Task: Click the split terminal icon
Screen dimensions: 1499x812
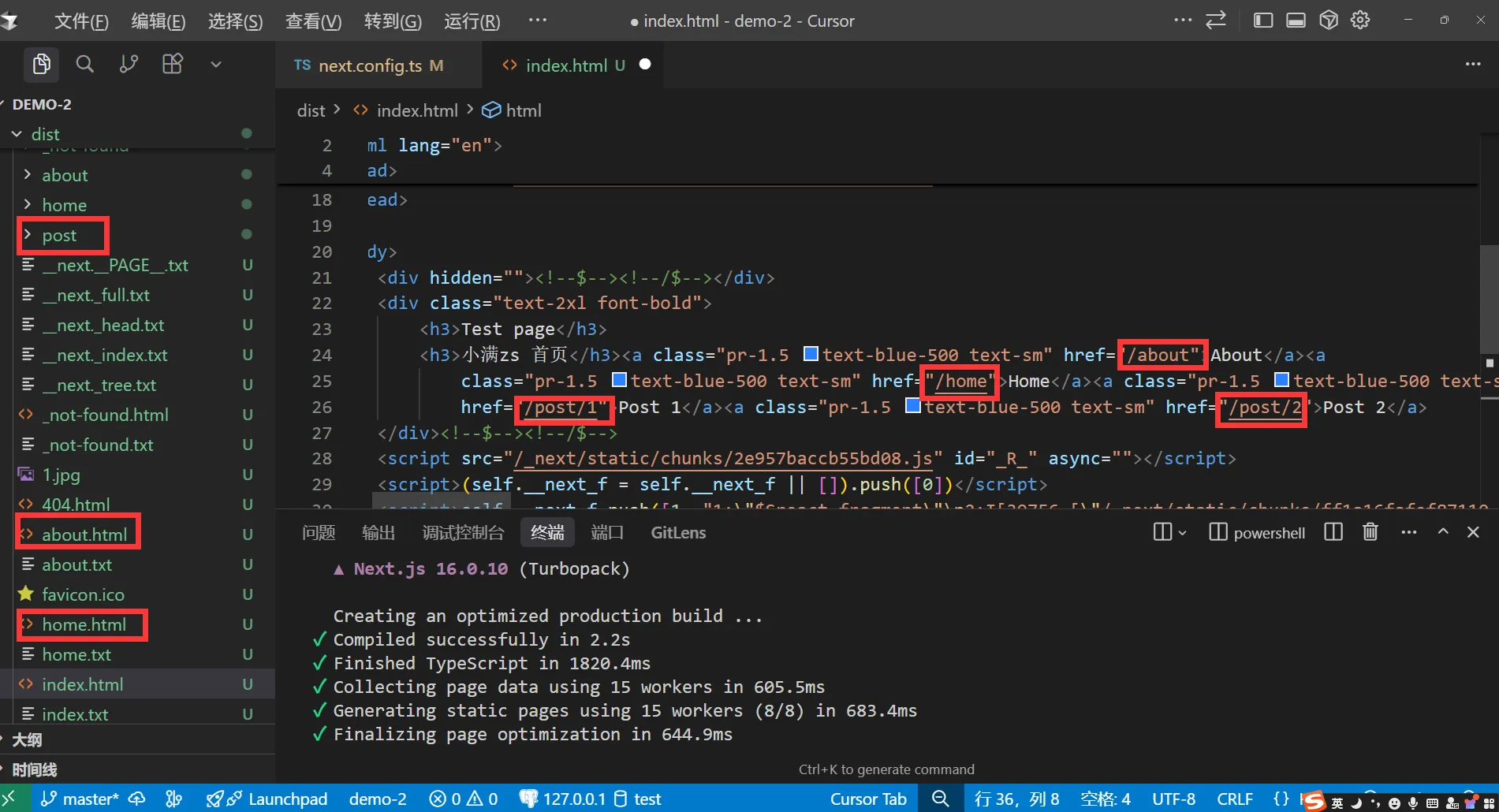Action: click(x=1333, y=532)
